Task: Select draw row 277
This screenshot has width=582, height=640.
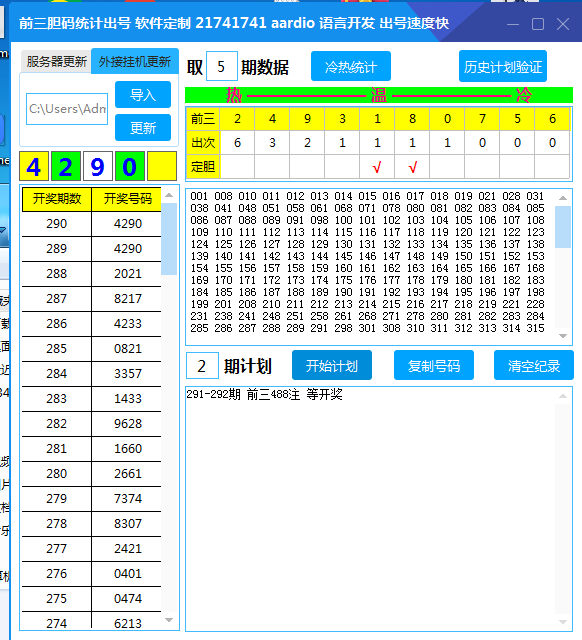Action: [x=91, y=549]
